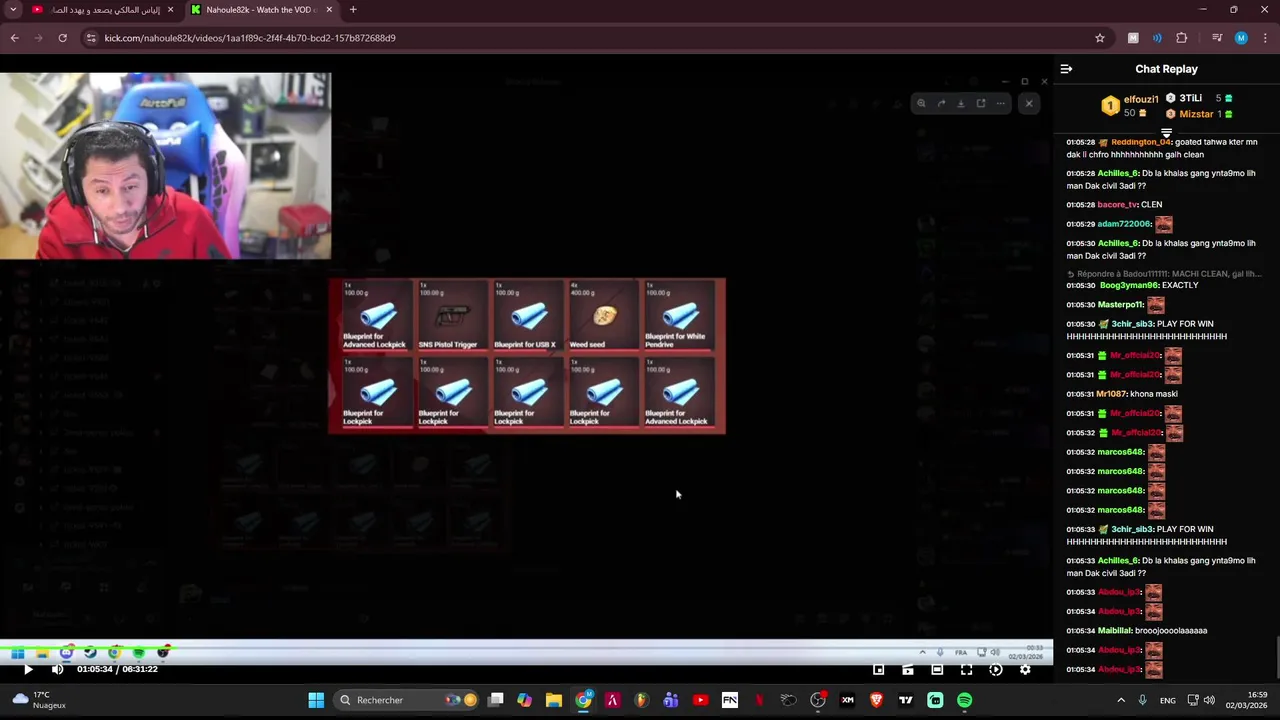
Task: Open video player settings gear
Action: (x=1025, y=670)
